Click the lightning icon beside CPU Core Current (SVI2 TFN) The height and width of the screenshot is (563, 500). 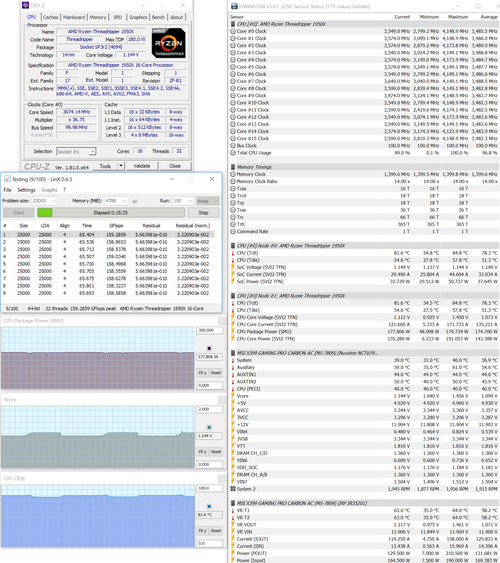pyautogui.click(x=233, y=324)
